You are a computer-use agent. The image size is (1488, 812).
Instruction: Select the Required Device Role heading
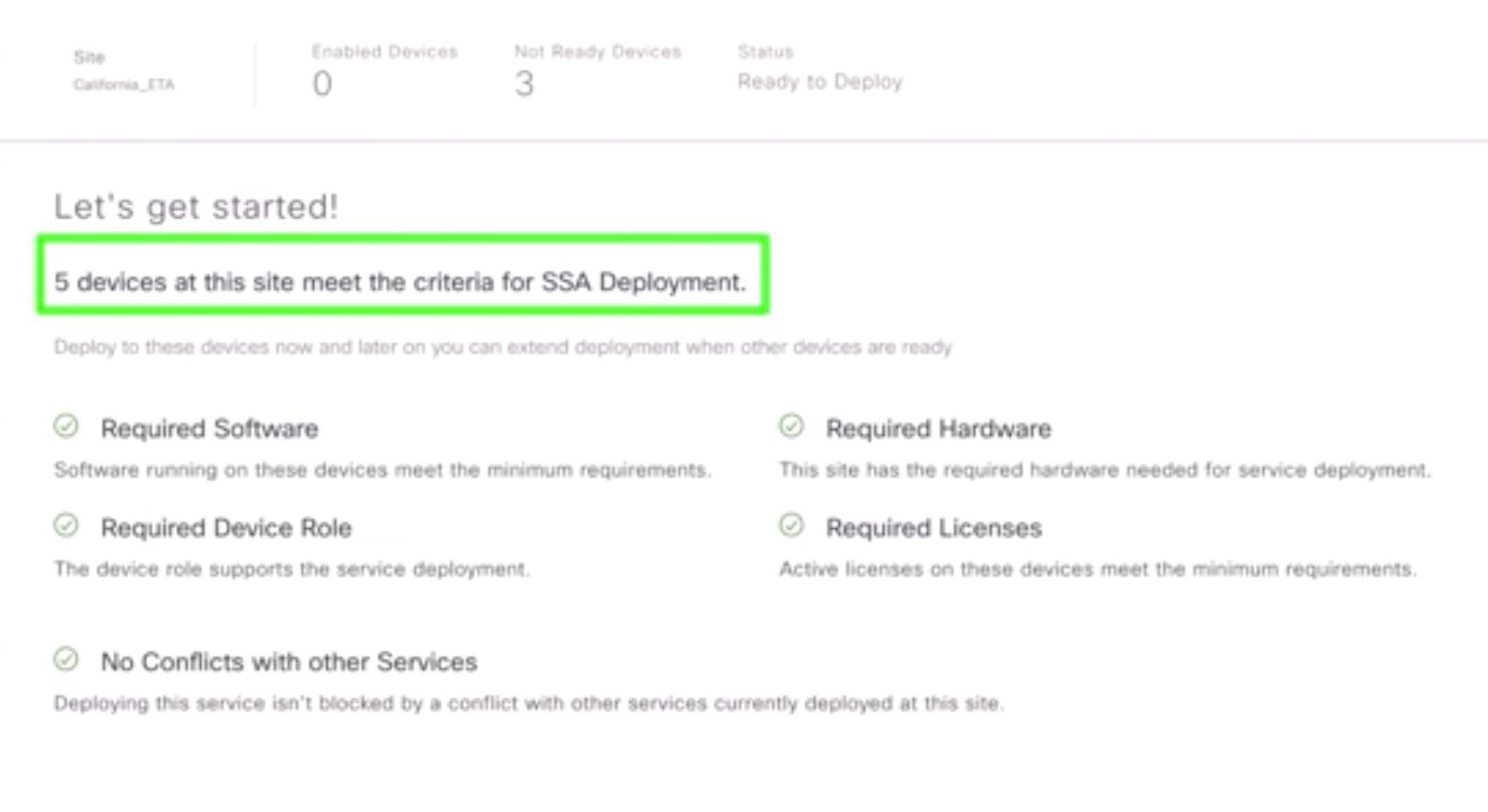(x=226, y=527)
